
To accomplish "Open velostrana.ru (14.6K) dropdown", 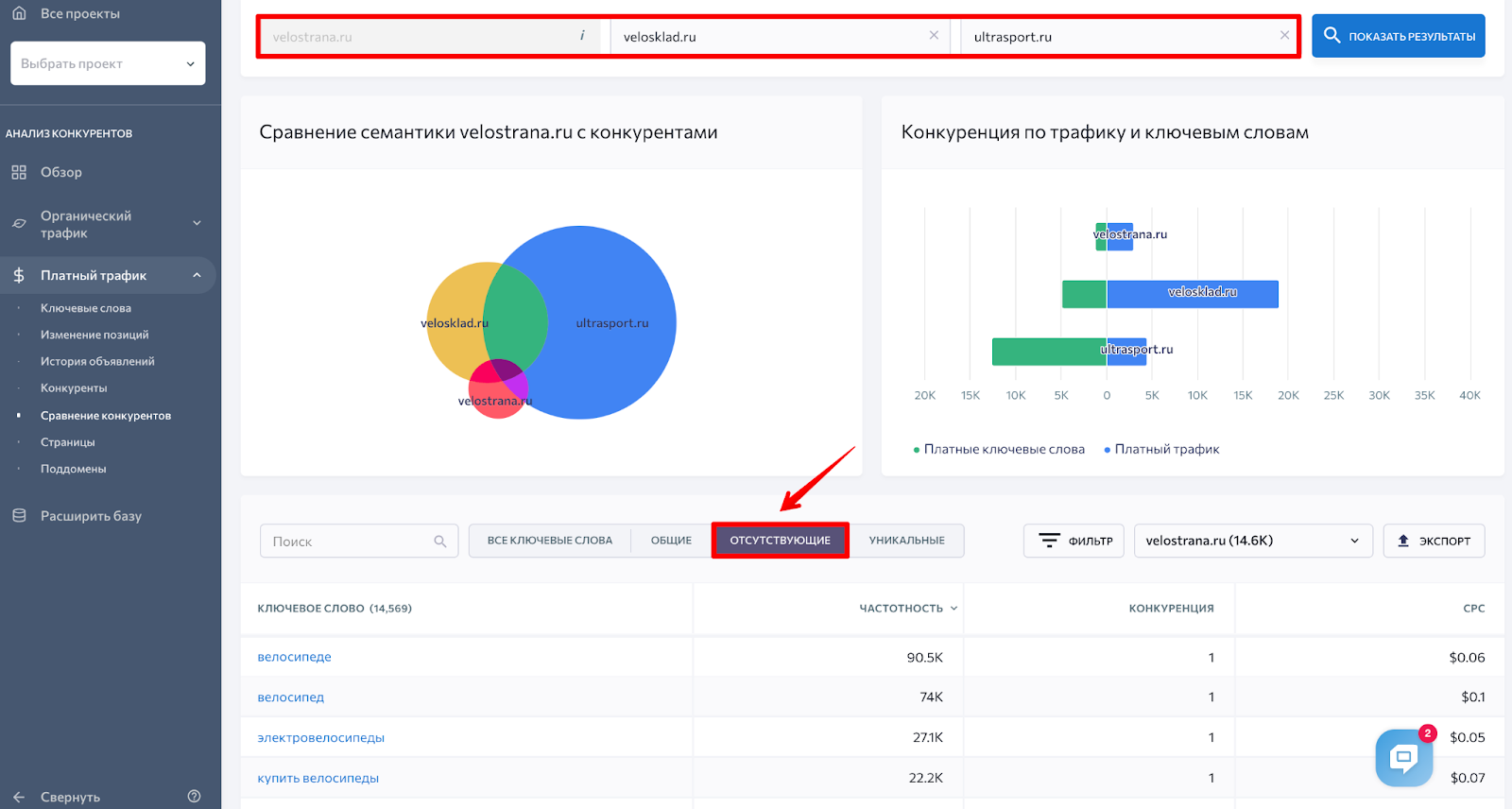I will (x=1253, y=541).
